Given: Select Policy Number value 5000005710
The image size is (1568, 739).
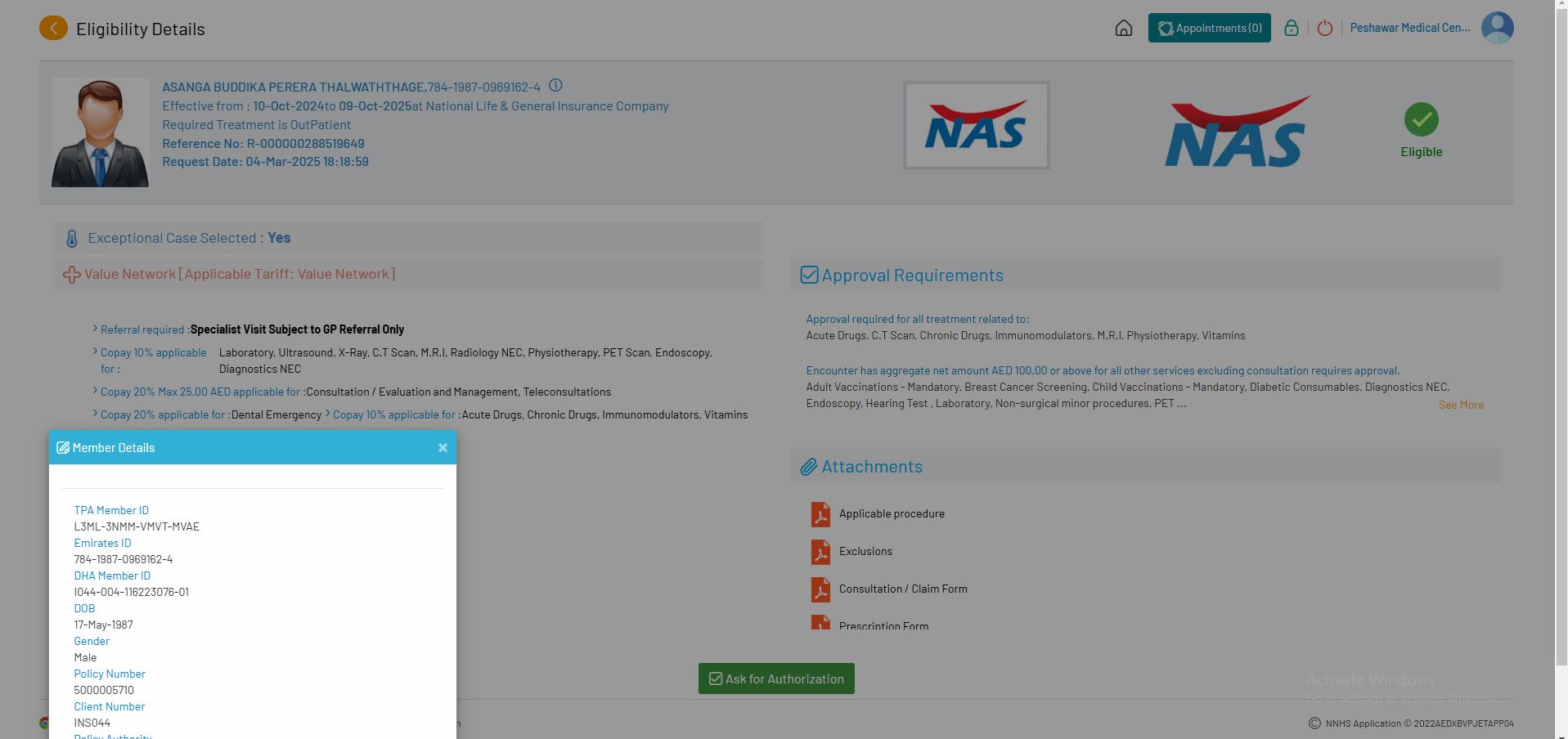Looking at the screenshot, I should [x=104, y=690].
